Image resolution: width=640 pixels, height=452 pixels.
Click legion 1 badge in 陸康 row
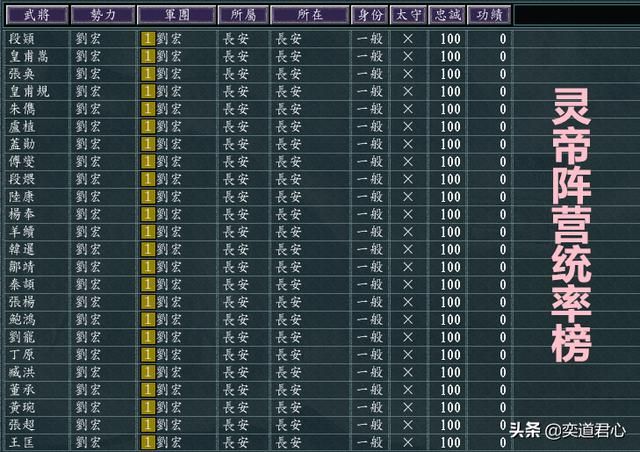(148, 197)
